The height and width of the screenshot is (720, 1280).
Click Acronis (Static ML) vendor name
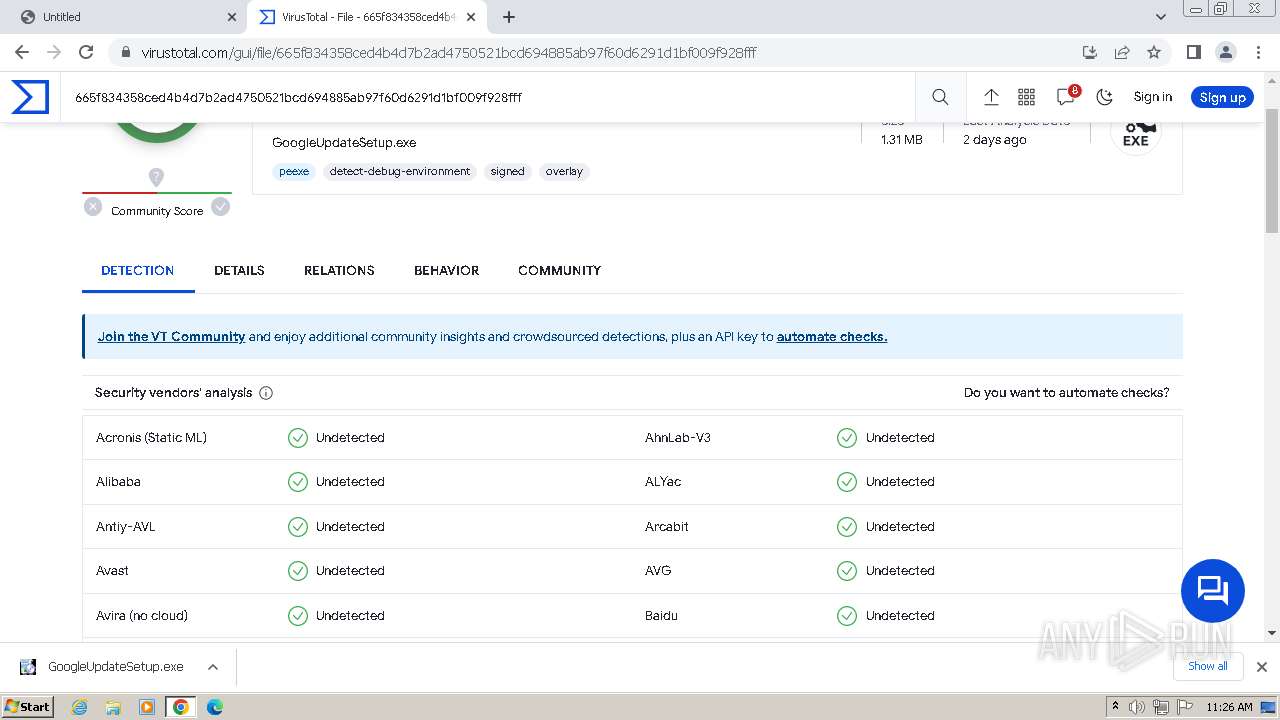coord(151,438)
